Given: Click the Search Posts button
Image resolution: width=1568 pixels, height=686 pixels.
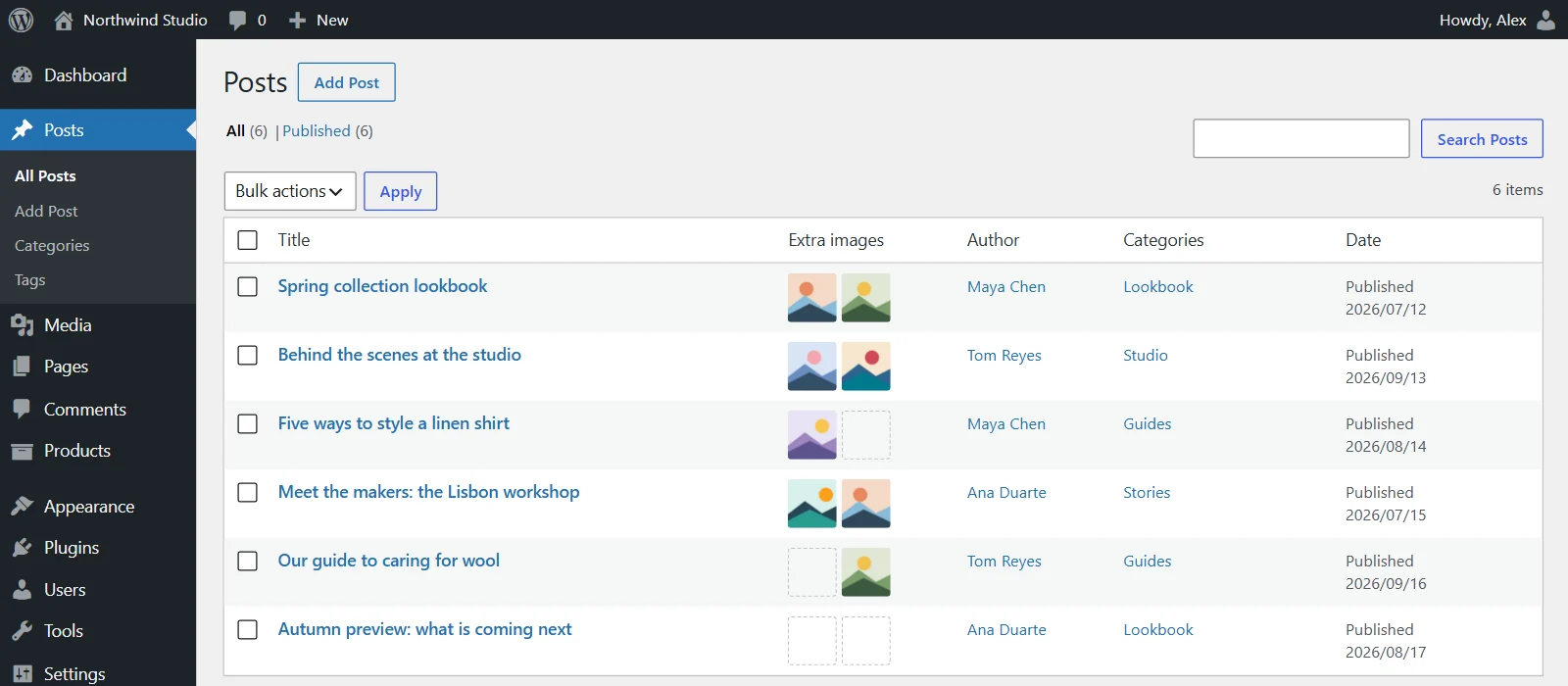Looking at the screenshot, I should (1482, 139).
